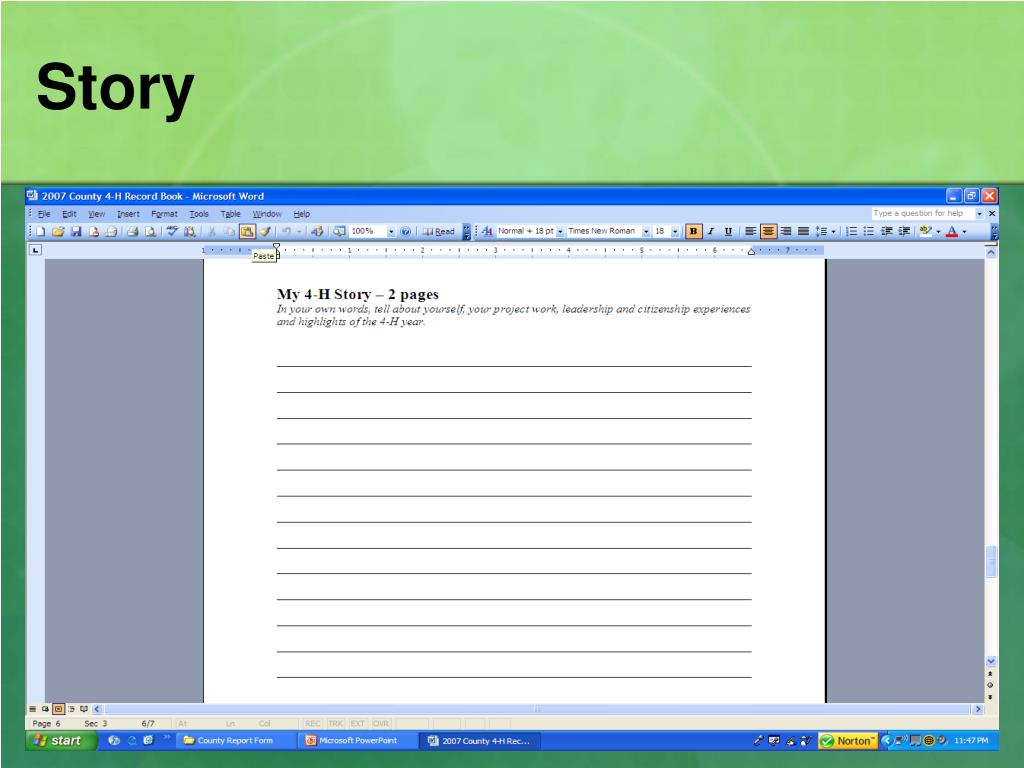This screenshot has height=768, width=1024.
Task: Open the font color dropdown arrow
Action: click(x=964, y=231)
